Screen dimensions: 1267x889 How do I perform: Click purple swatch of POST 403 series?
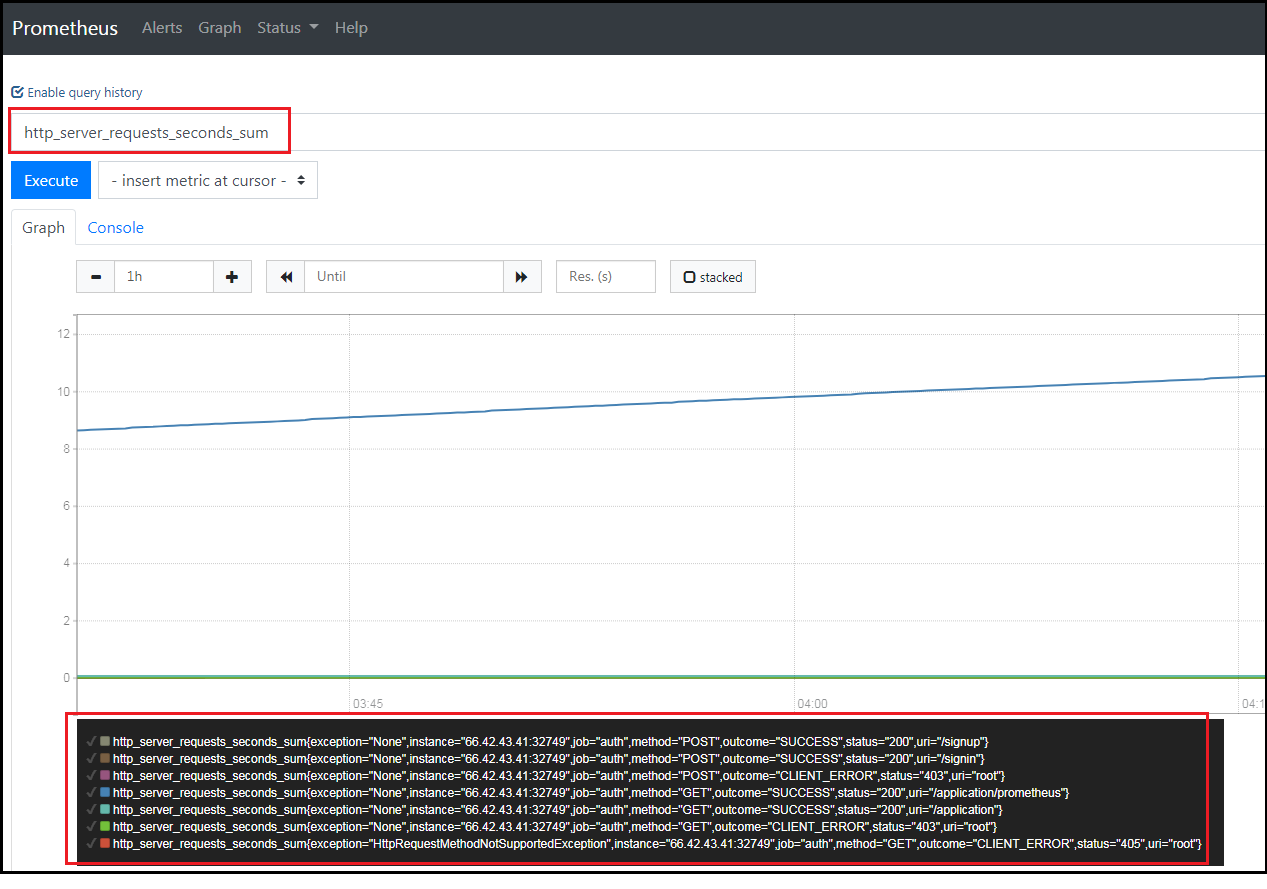[x=105, y=775]
